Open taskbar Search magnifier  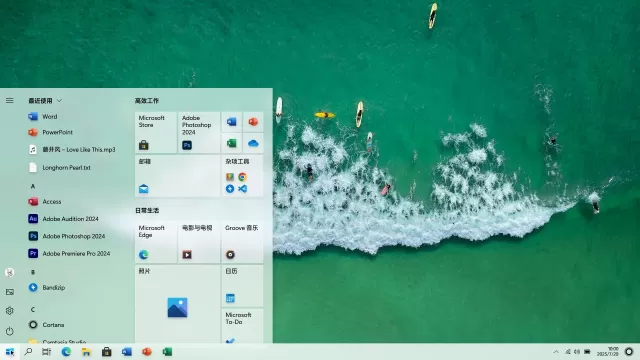click(28, 352)
